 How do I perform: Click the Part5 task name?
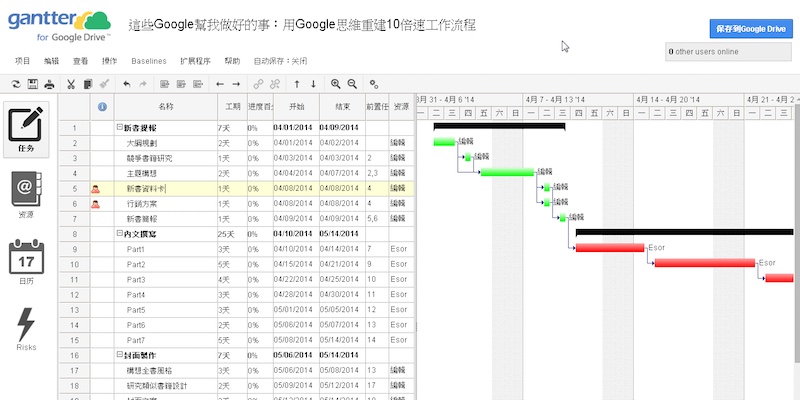coord(136,310)
